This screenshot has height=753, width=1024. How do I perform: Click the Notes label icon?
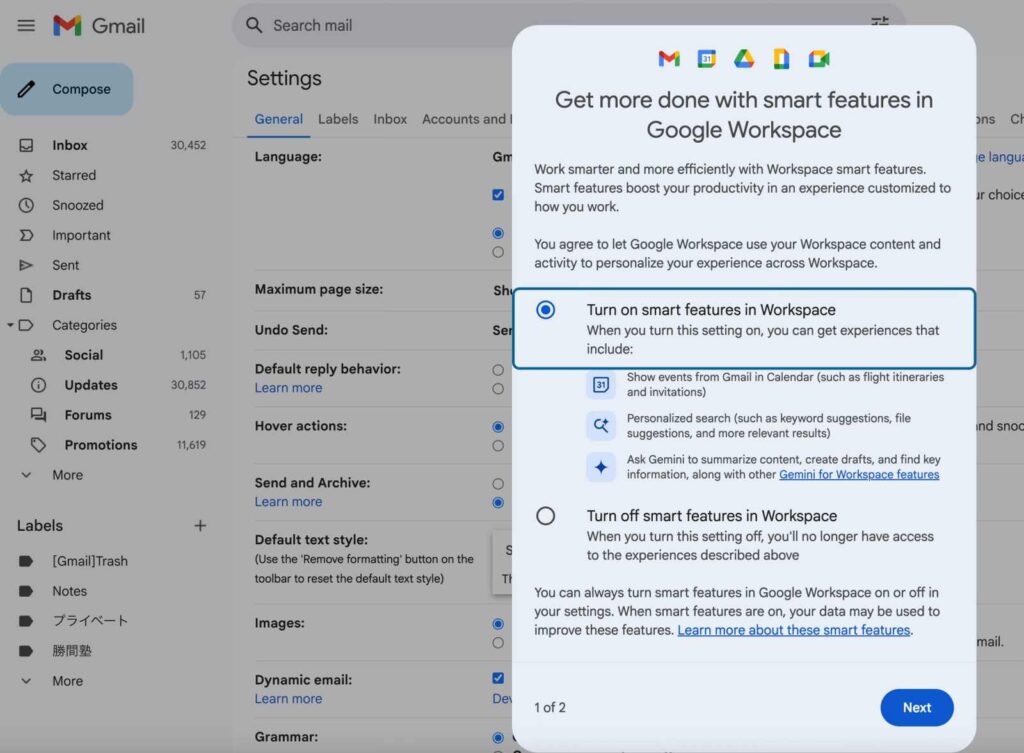pos(26,591)
